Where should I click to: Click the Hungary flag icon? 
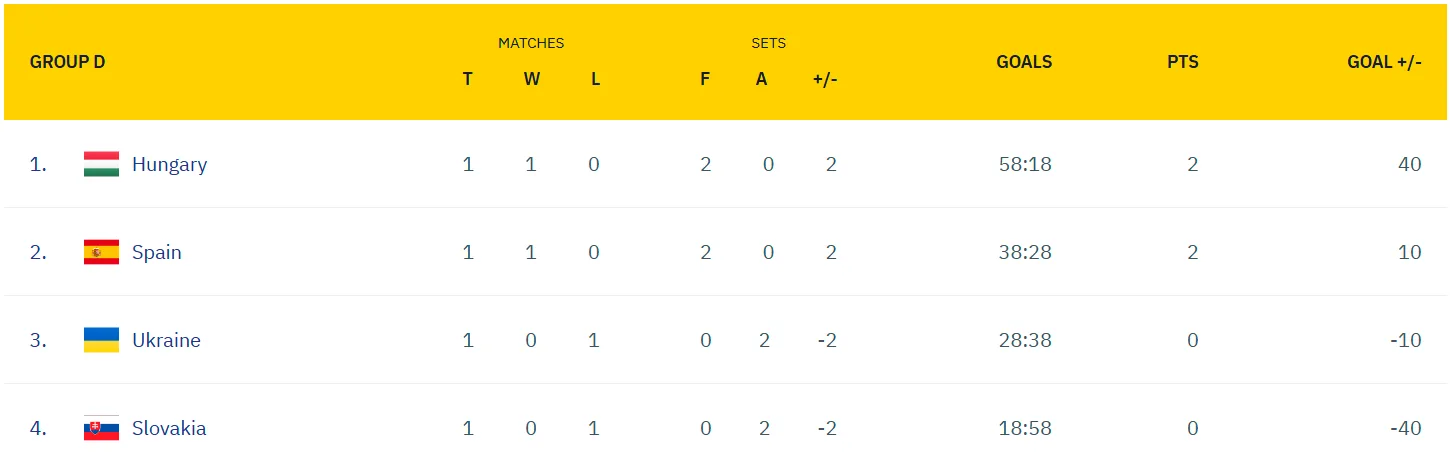click(101, 164)
